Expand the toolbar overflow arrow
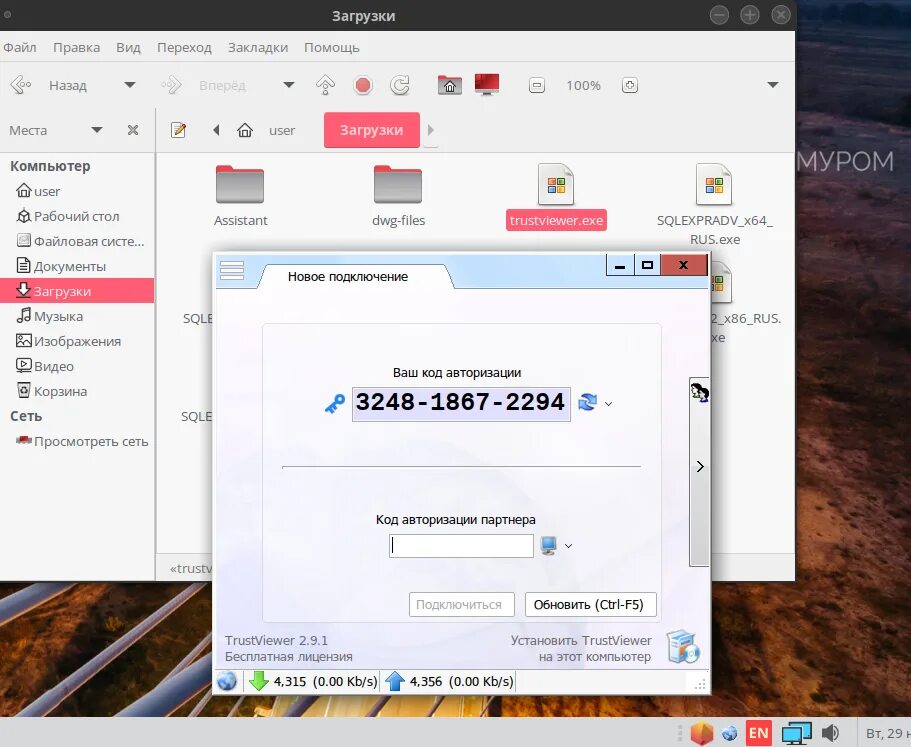911x747 pixels. [x=773, y=85]
